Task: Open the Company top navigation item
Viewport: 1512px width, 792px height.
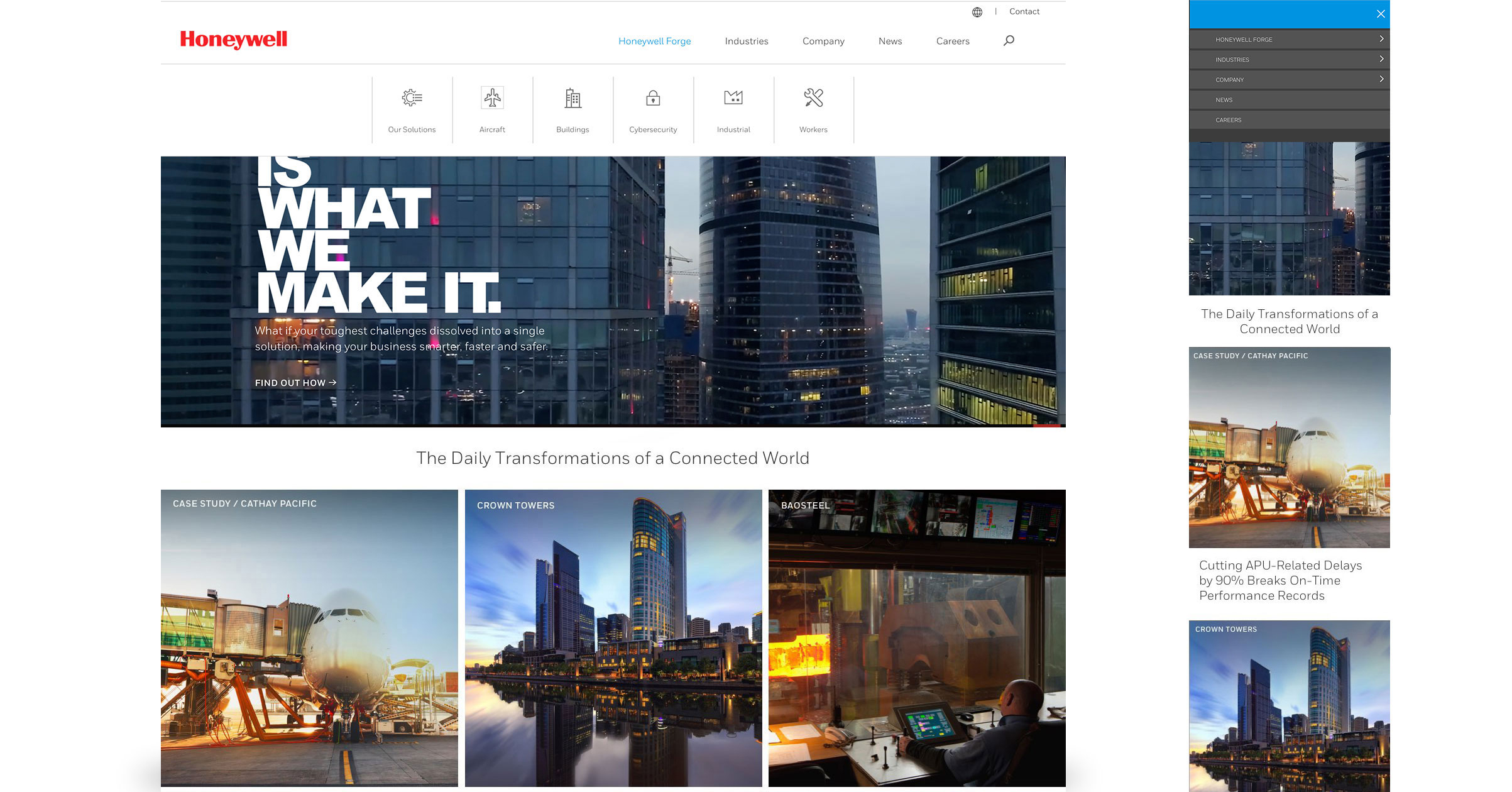Action: coord(823,41)
